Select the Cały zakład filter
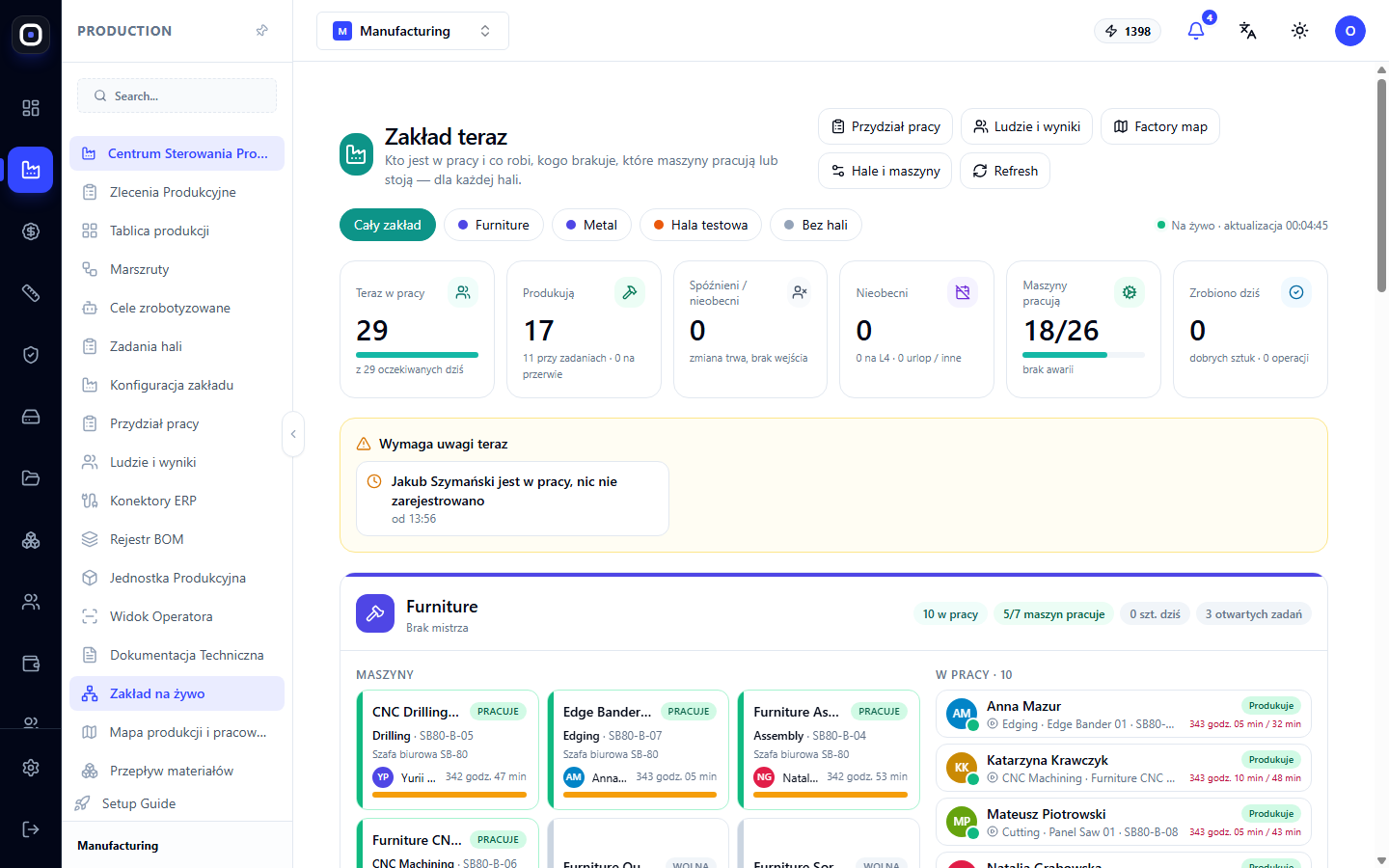The height and width of the screenshot is (868, 1389). point(388,225)
